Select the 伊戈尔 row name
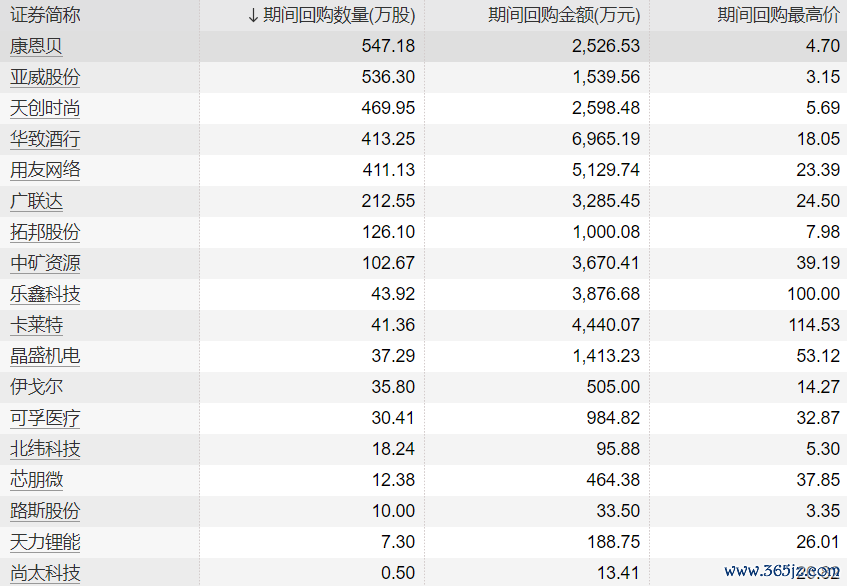Image resolution: width=847 pixels, height=586 pixels. [36, 387]
